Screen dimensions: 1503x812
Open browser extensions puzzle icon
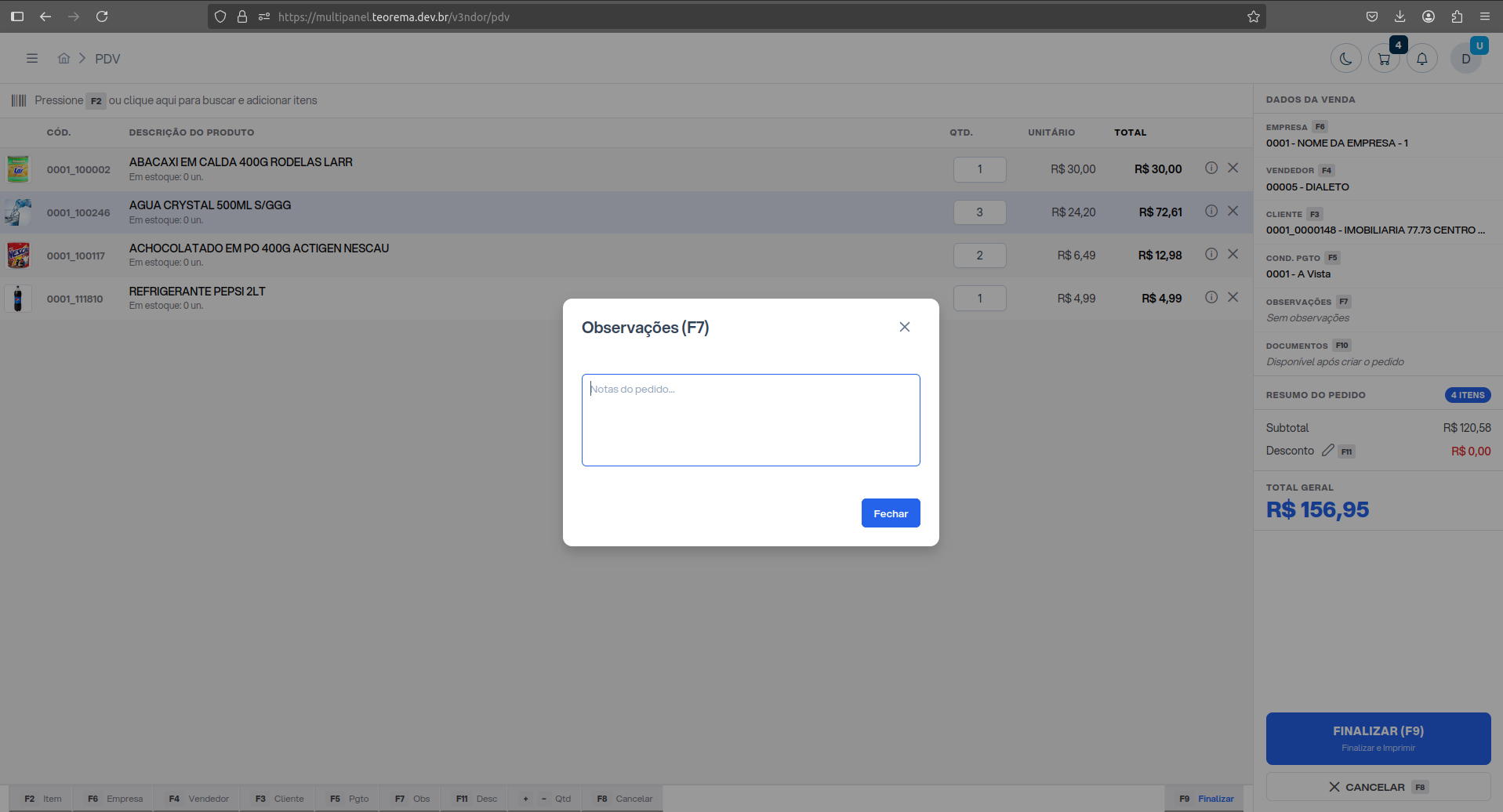coord(1457,16)
